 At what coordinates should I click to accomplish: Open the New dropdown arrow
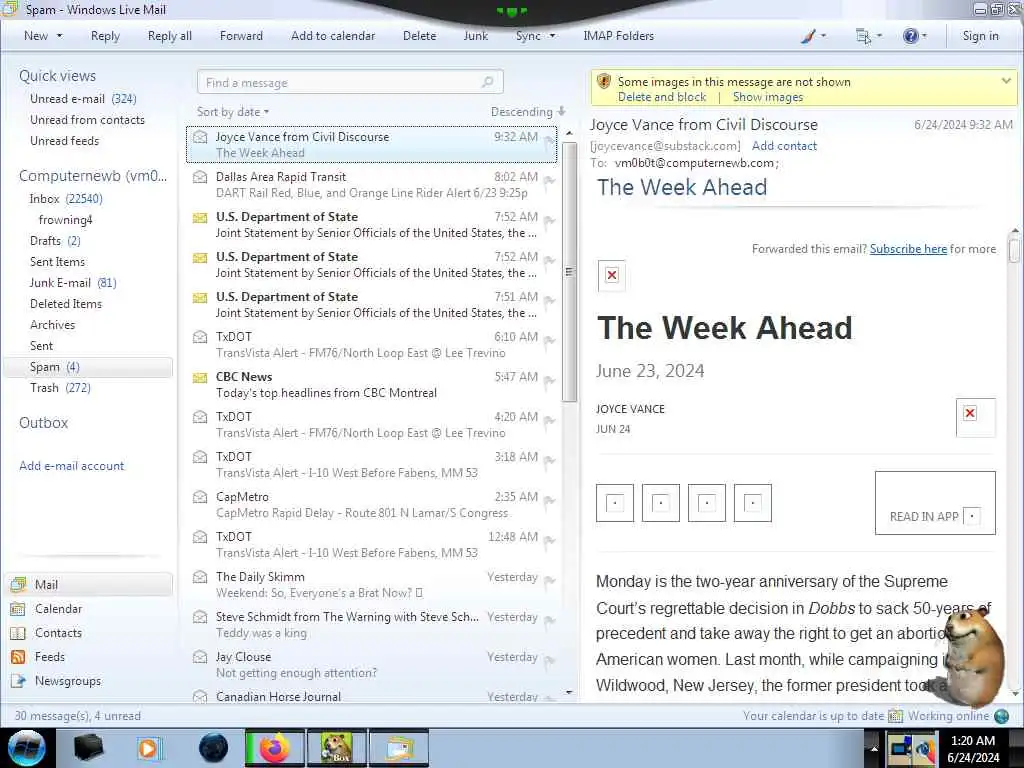point(59,36)
